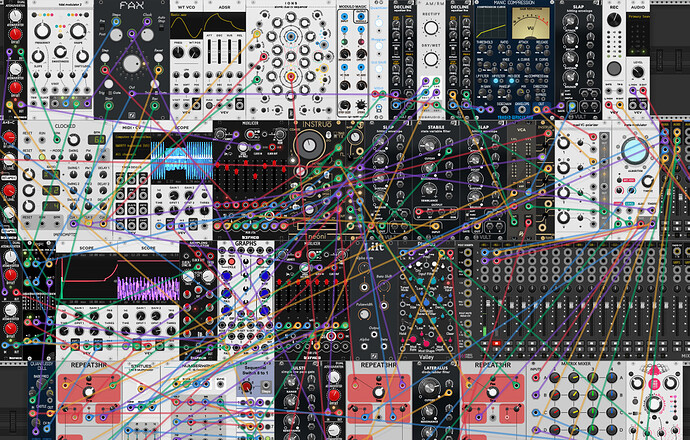
Task: Turn the big blue Algorithm knob
Action: coord(635,150)
